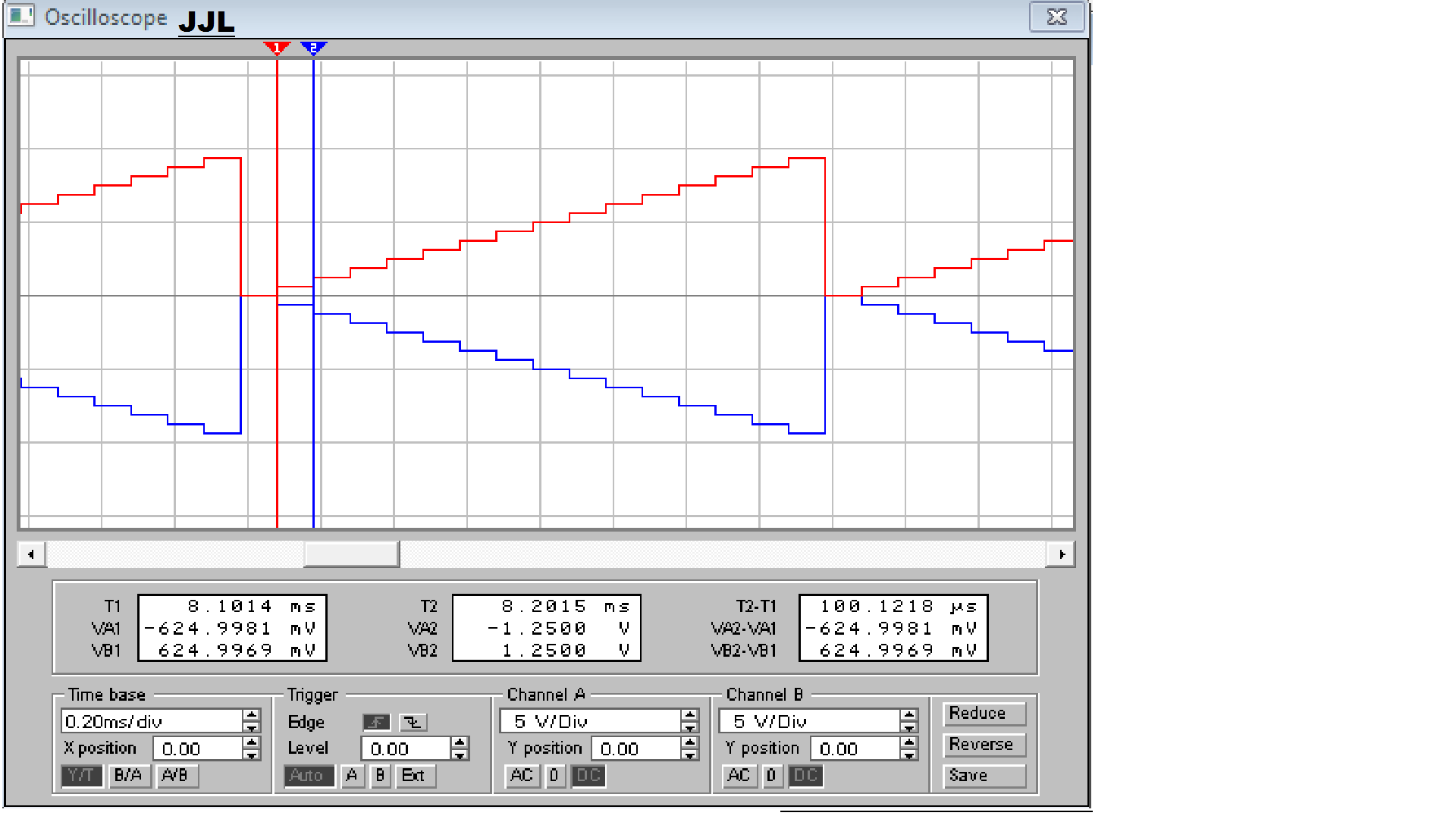
Task: Click the scrollbar left arrow
Action: [x=31, y=554]
